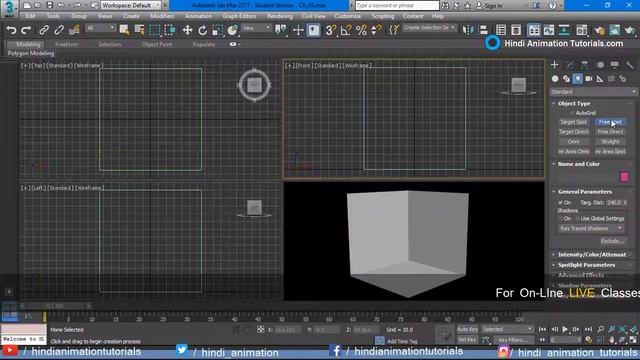The height and width of the screenshot is (360, 640).
Task: Click the Skylight button
Action: [610, 142]
